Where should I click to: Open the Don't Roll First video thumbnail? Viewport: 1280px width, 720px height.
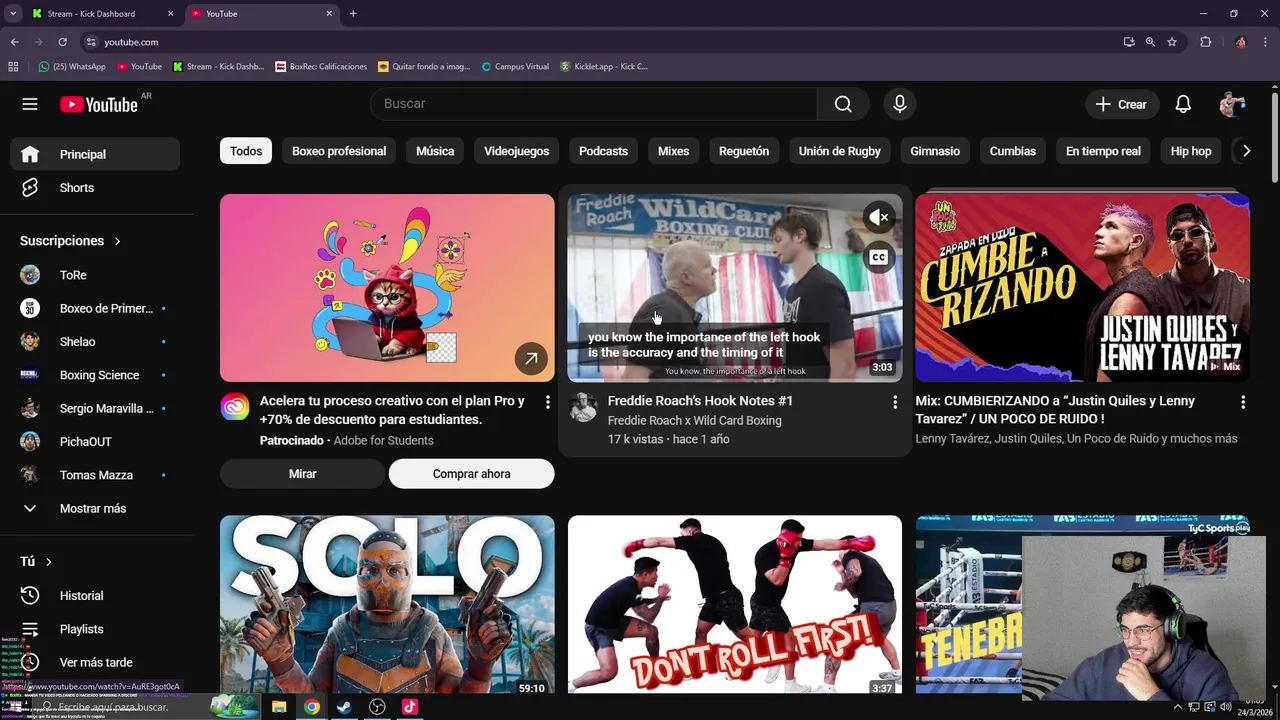click(735, 604)
